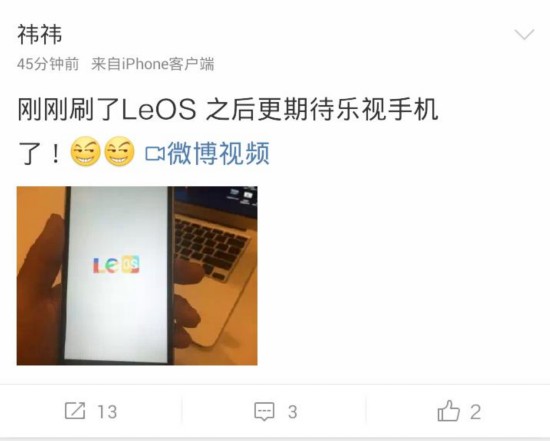Click the like count 2
Screen dimensions: 550x441
point(475,412)
